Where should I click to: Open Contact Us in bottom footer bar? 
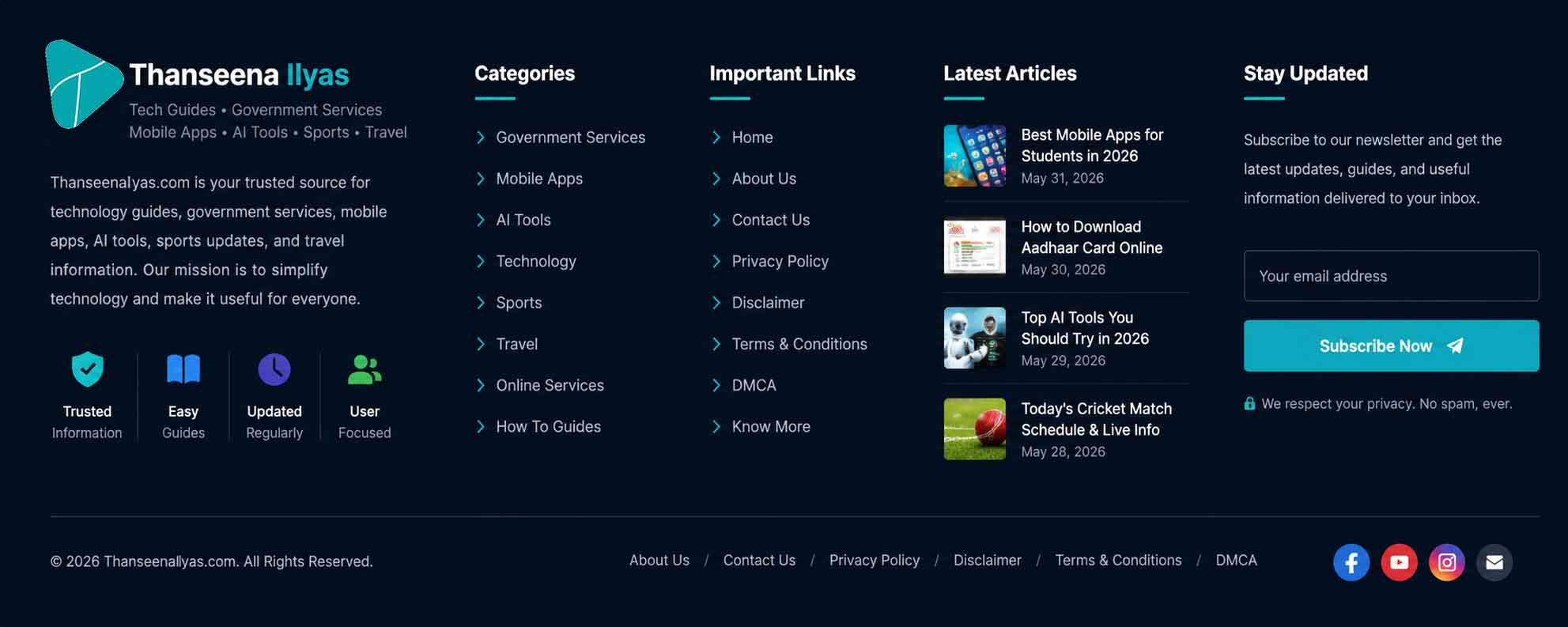759,561
